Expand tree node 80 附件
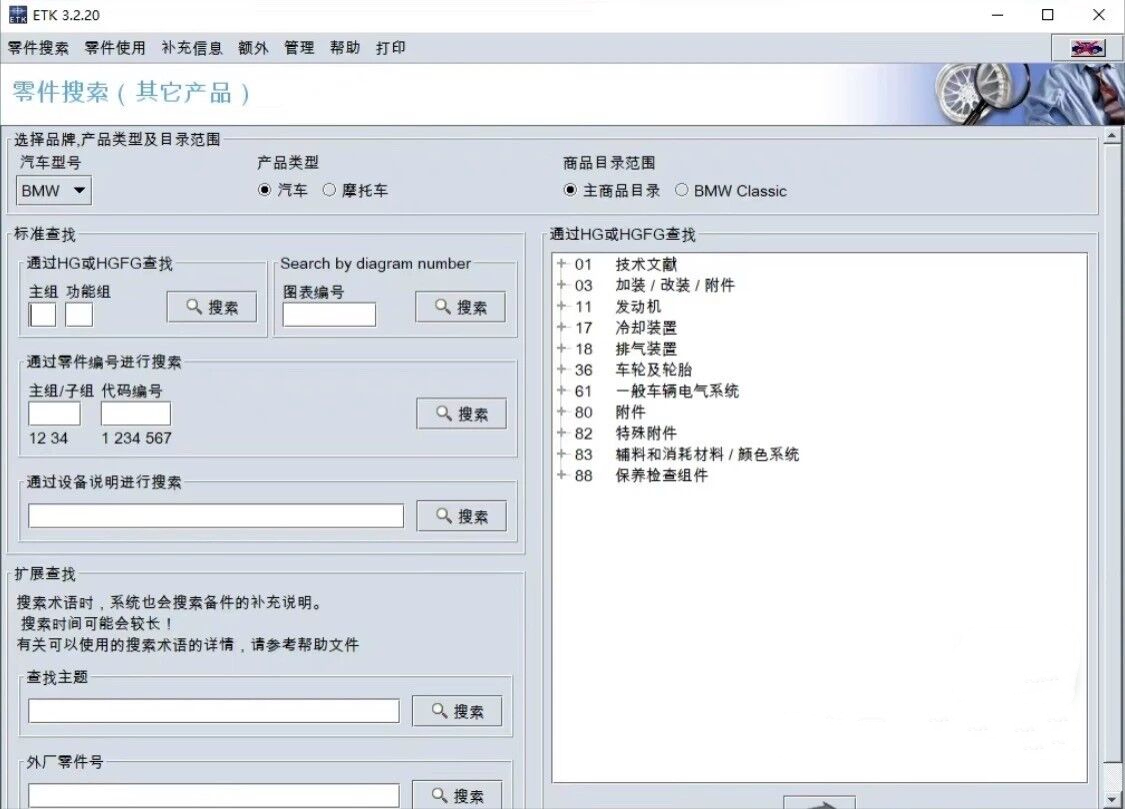 click(x=562, y=412)
